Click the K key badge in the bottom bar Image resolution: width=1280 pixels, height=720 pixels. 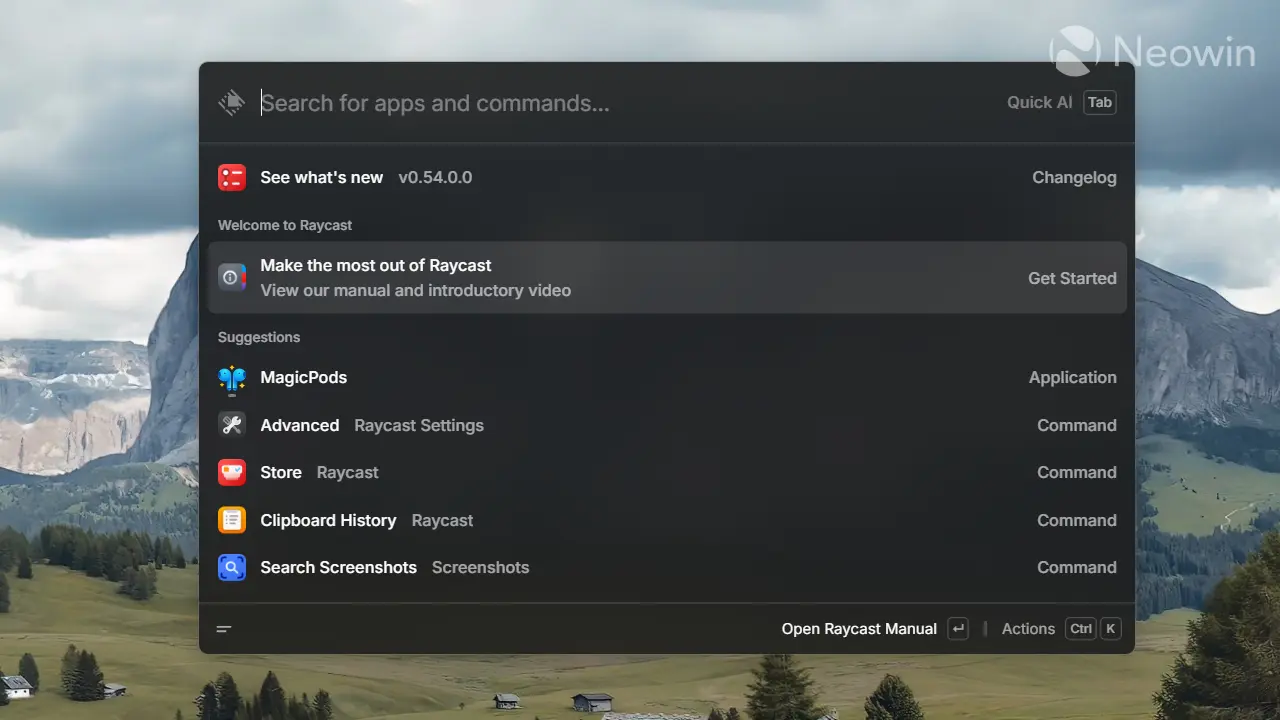(x=1110, y=628)
